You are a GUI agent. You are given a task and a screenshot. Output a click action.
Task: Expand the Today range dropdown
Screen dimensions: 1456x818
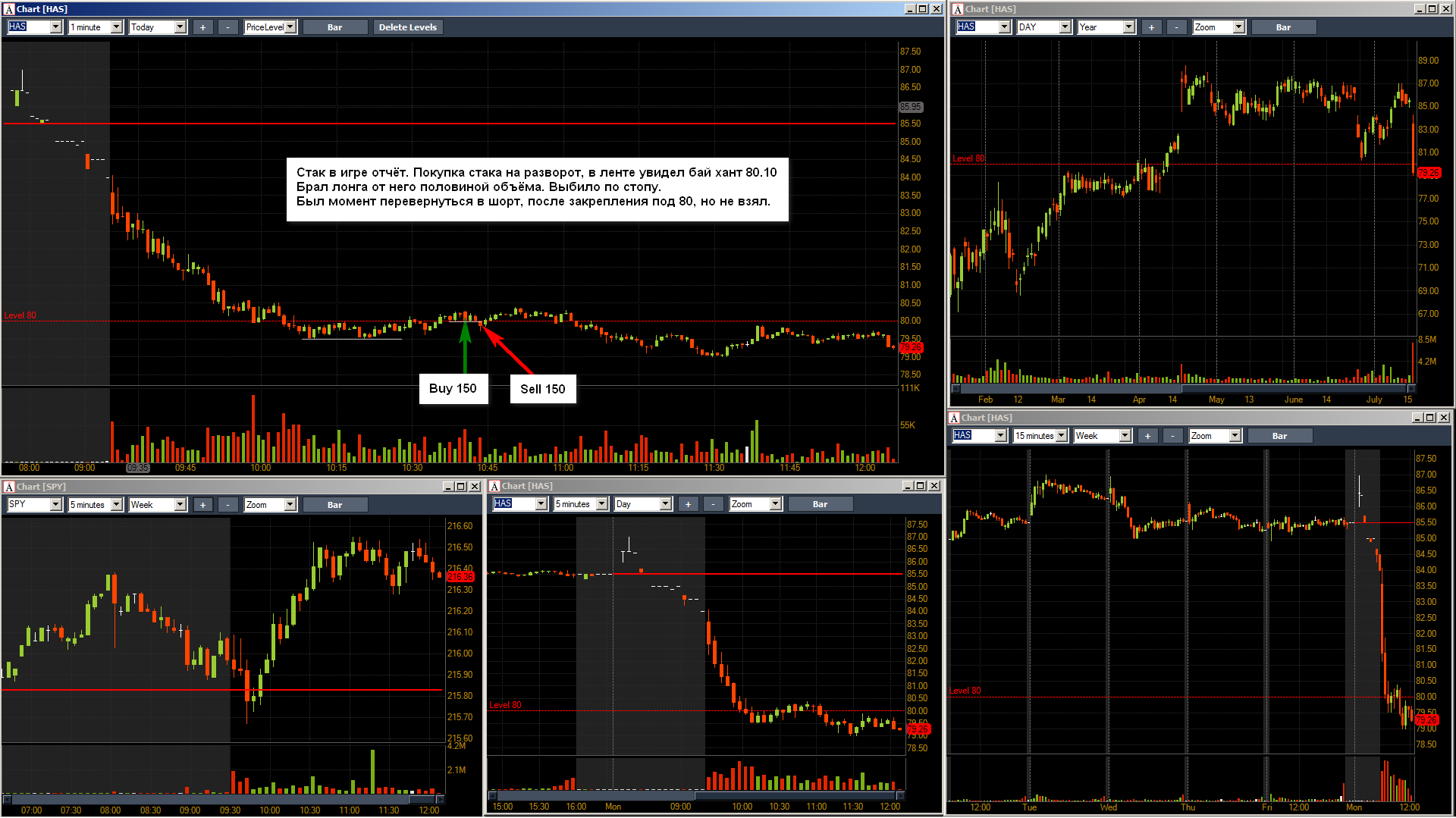click(x=180, y=27)
